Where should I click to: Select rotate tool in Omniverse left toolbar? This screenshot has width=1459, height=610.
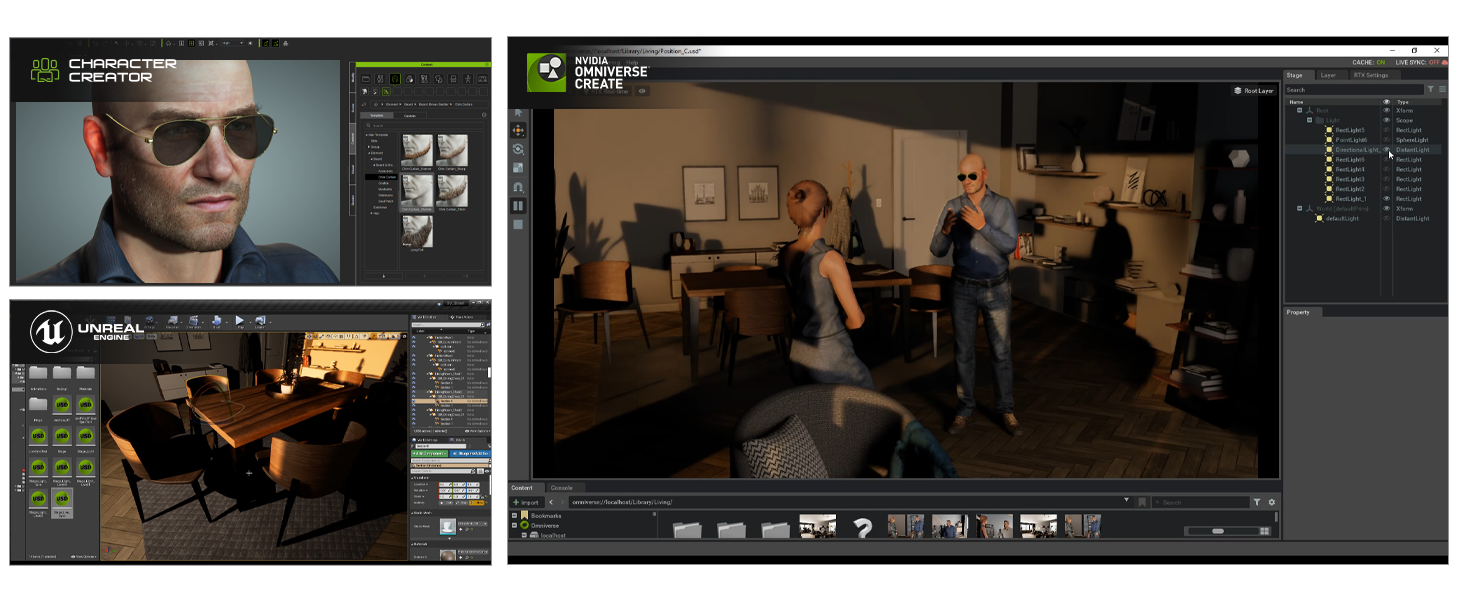518,149
